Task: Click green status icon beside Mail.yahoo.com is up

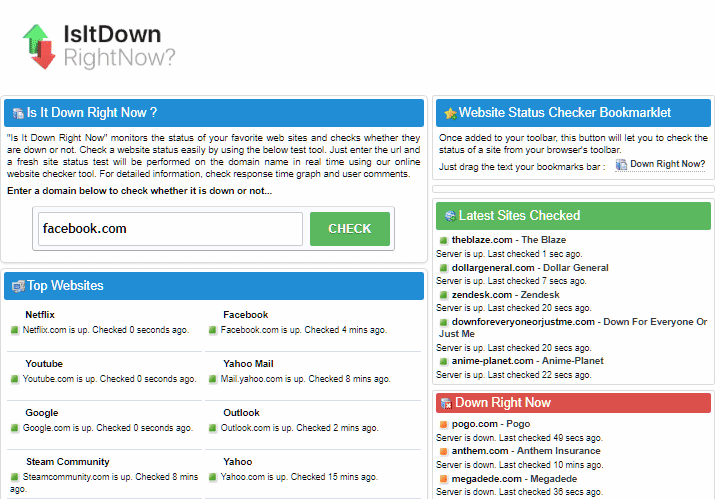Action: [212, 379]
